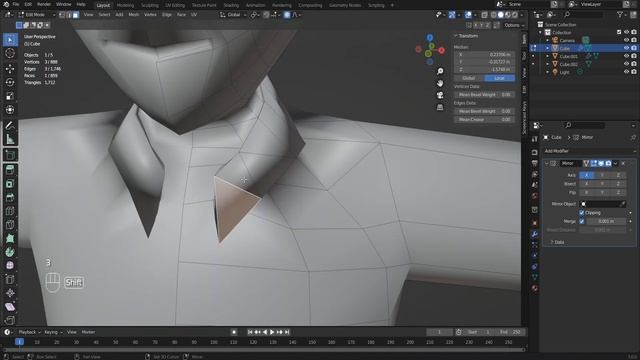Screen dimensions: 640x360
Task: Click the pan hand viewport icon
Action: (440, 83)
